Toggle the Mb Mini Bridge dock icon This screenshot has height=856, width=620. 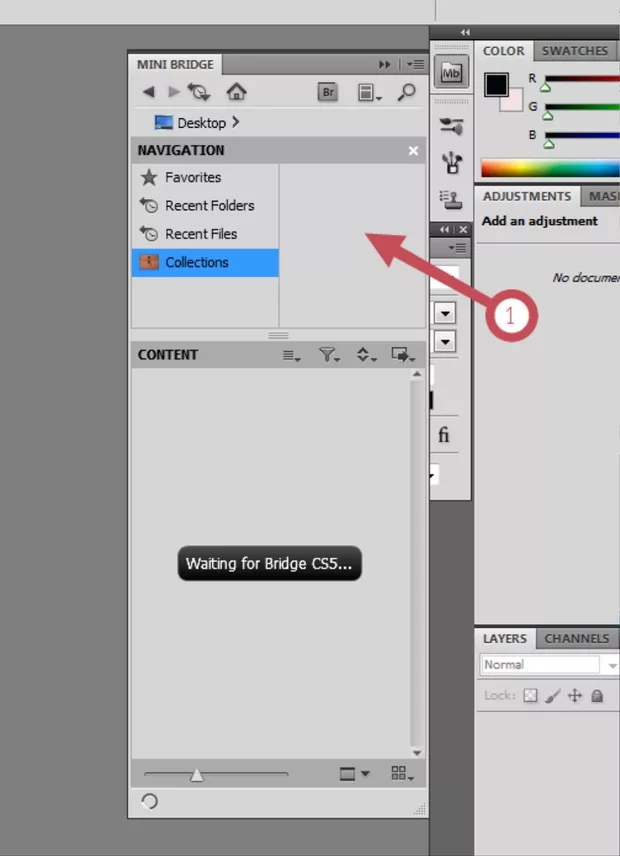pos(451,72)
